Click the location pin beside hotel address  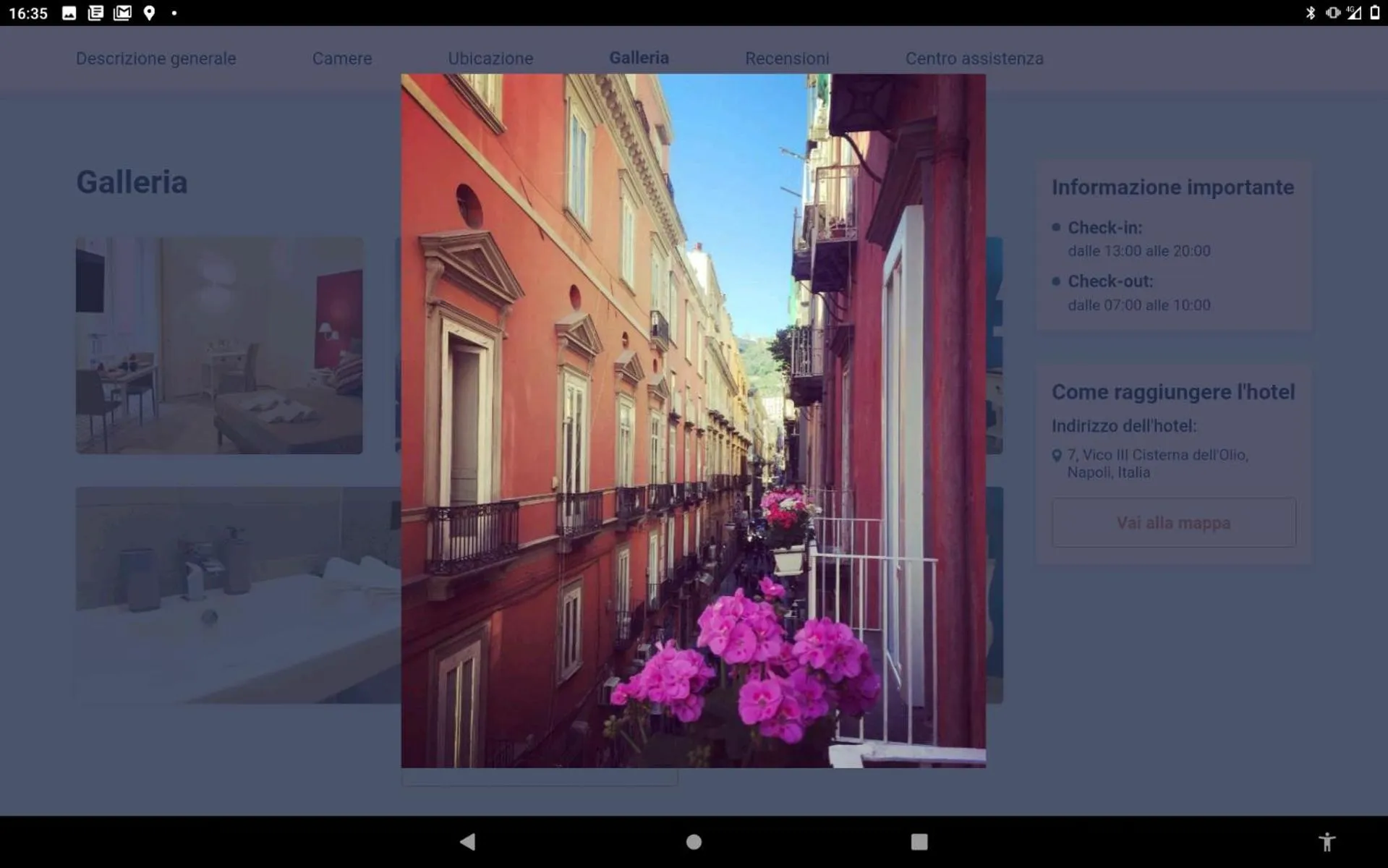tap(1057, 455)
